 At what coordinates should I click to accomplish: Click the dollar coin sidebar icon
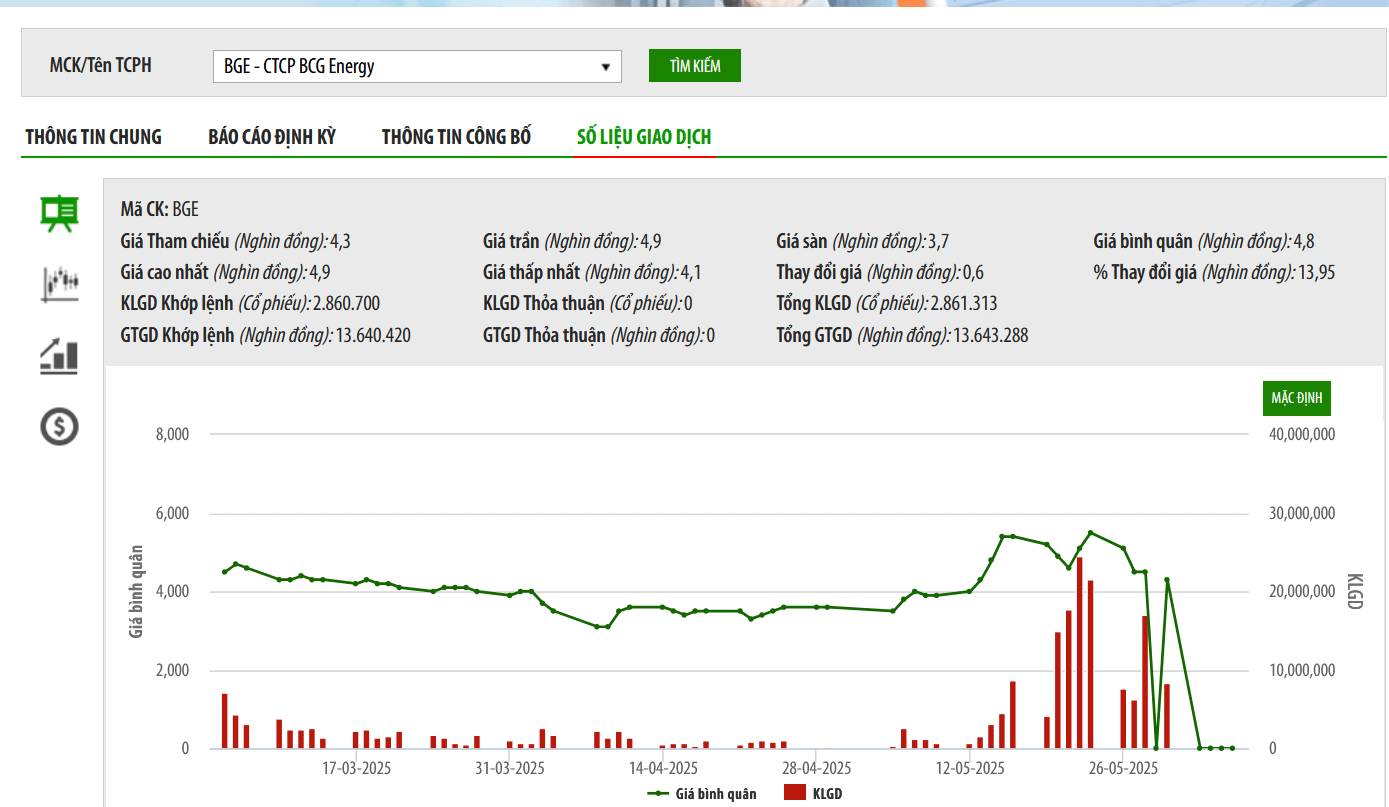(x=59, y=427)
